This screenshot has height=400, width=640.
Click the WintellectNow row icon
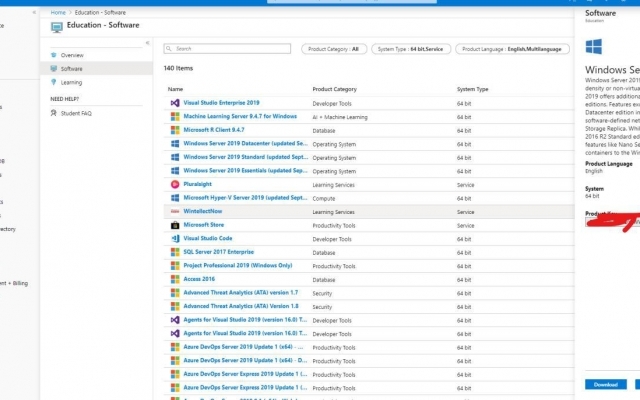coord(175,211)
